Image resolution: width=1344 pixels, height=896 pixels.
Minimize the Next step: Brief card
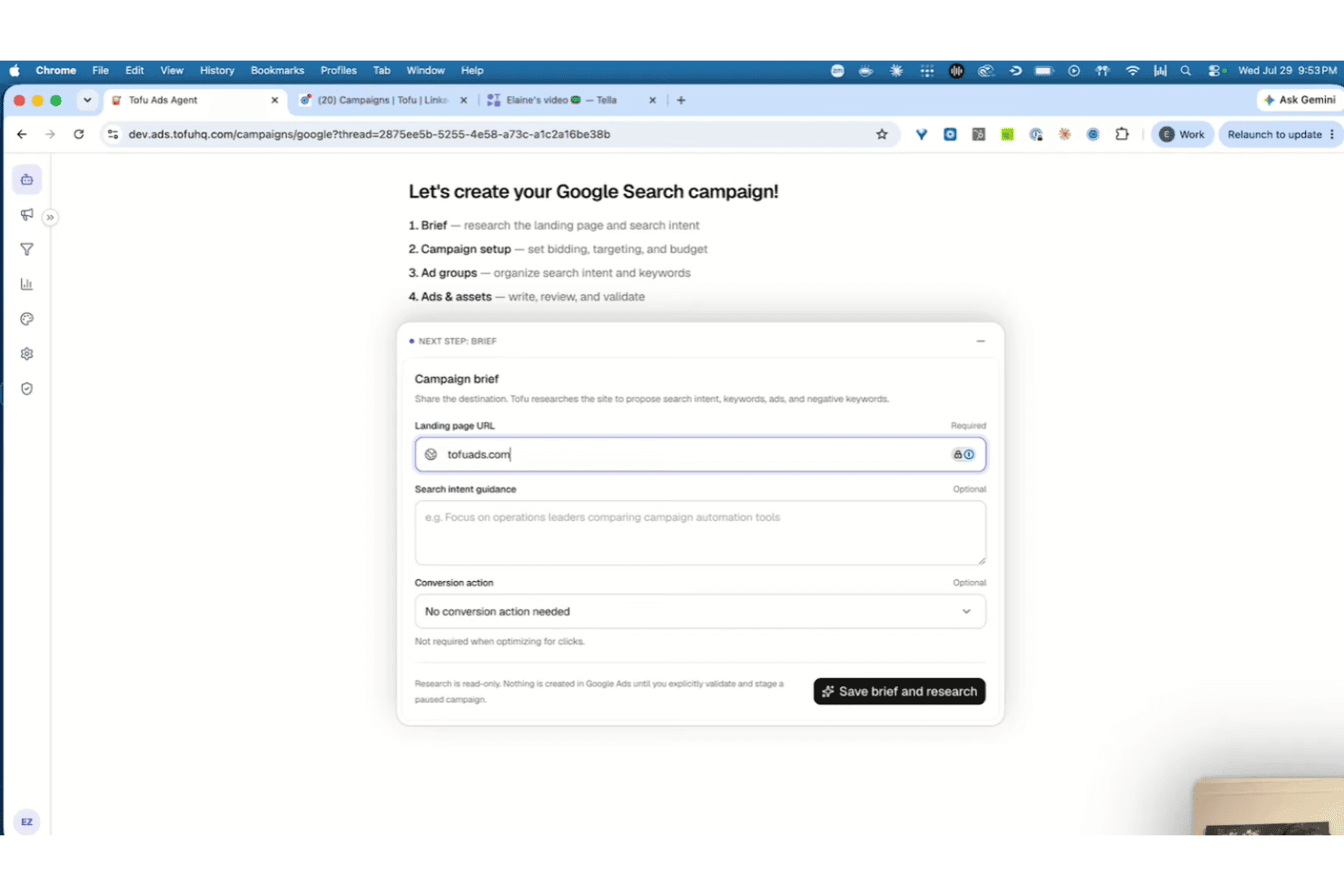(x=981, y=341)
